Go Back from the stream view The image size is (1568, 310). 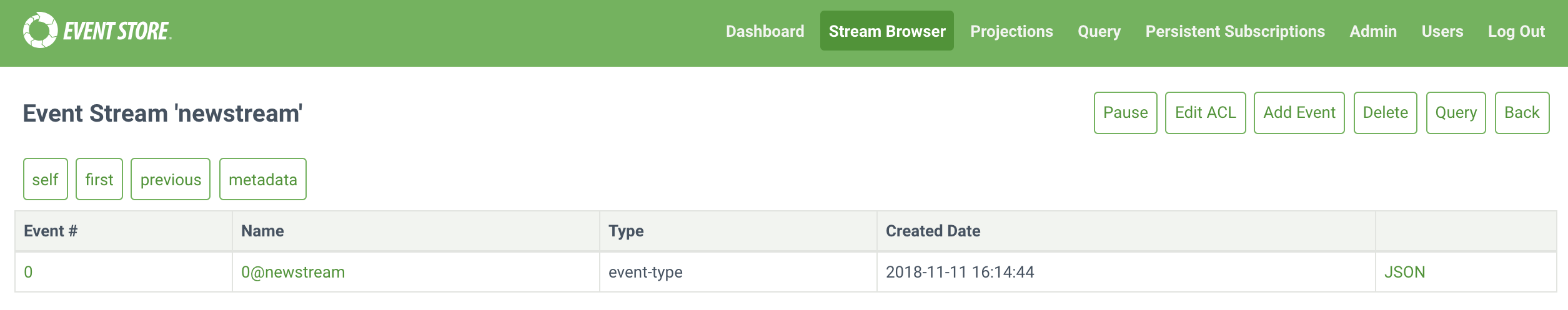click(x=1521, y=113)
